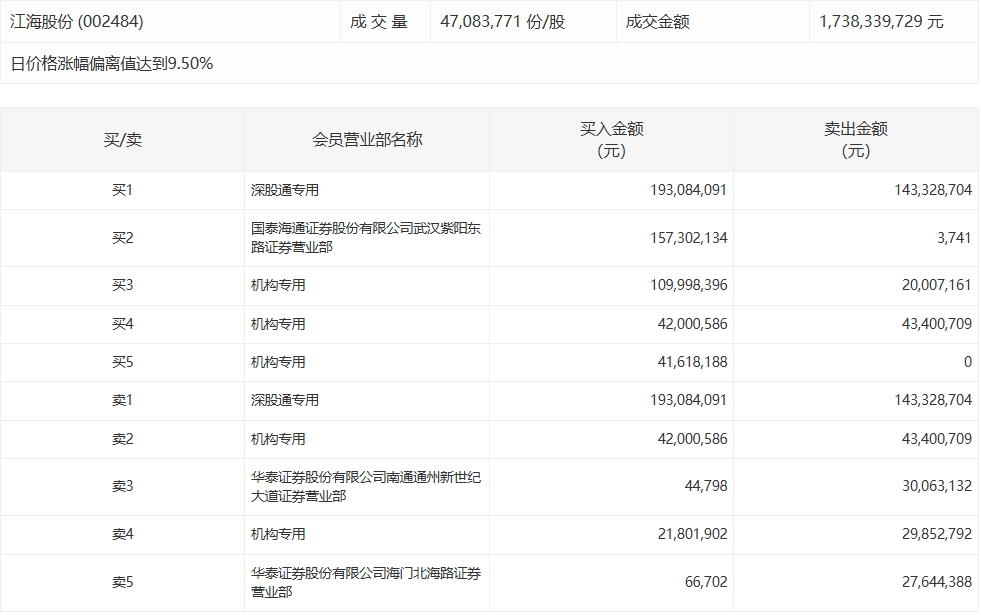
Task: Click the 成交金额 label cell
Action: 657,21
